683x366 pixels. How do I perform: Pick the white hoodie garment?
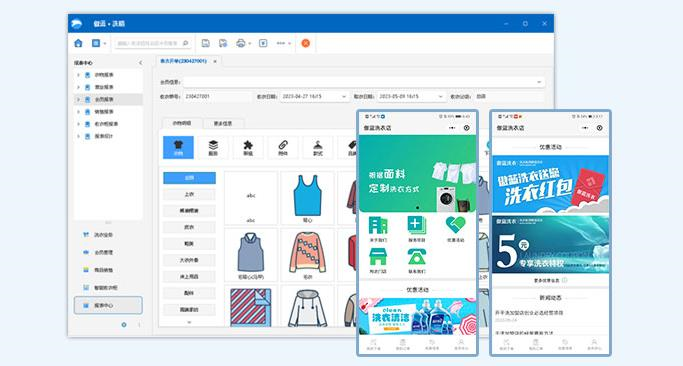pos(307,306)
